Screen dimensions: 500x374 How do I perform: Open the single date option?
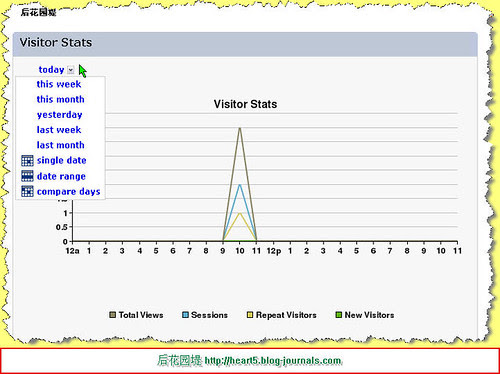pos(61,160)
